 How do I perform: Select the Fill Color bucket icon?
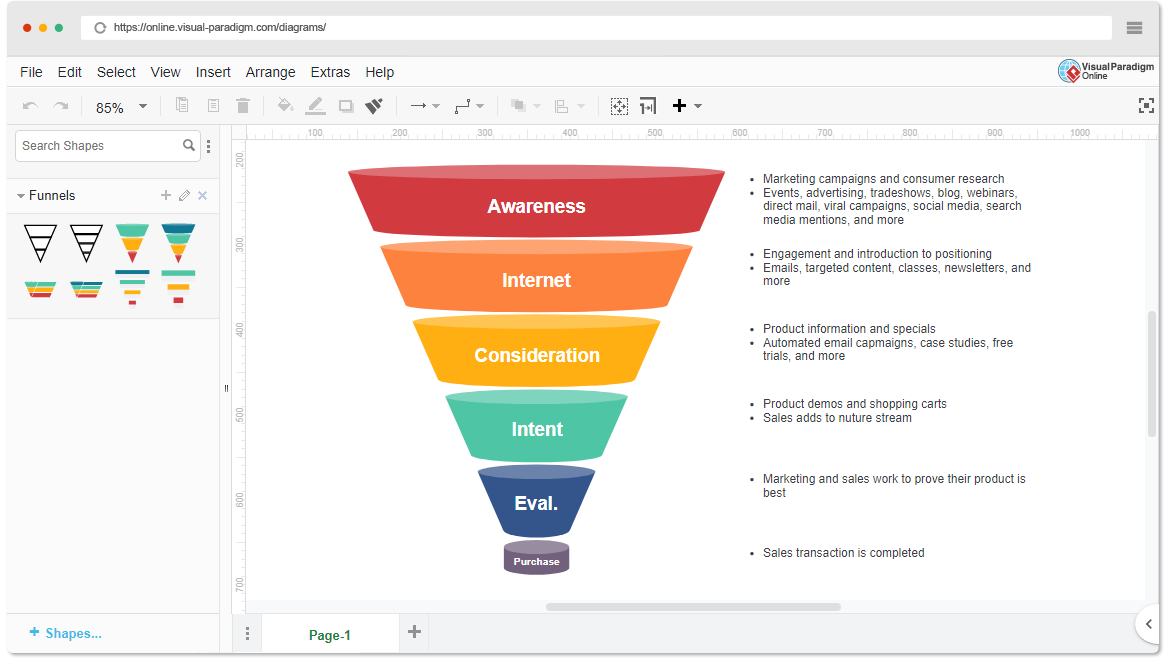tap(285, 105)
